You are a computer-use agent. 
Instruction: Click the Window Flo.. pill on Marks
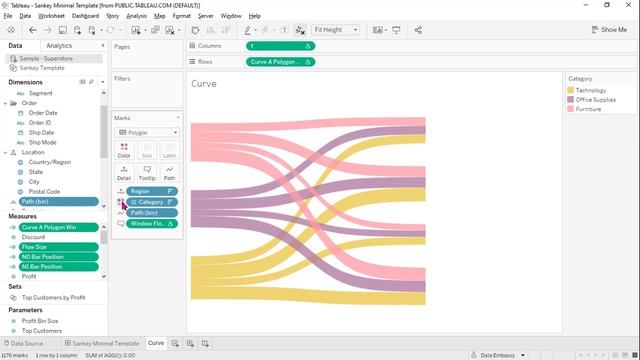[152, 224]
